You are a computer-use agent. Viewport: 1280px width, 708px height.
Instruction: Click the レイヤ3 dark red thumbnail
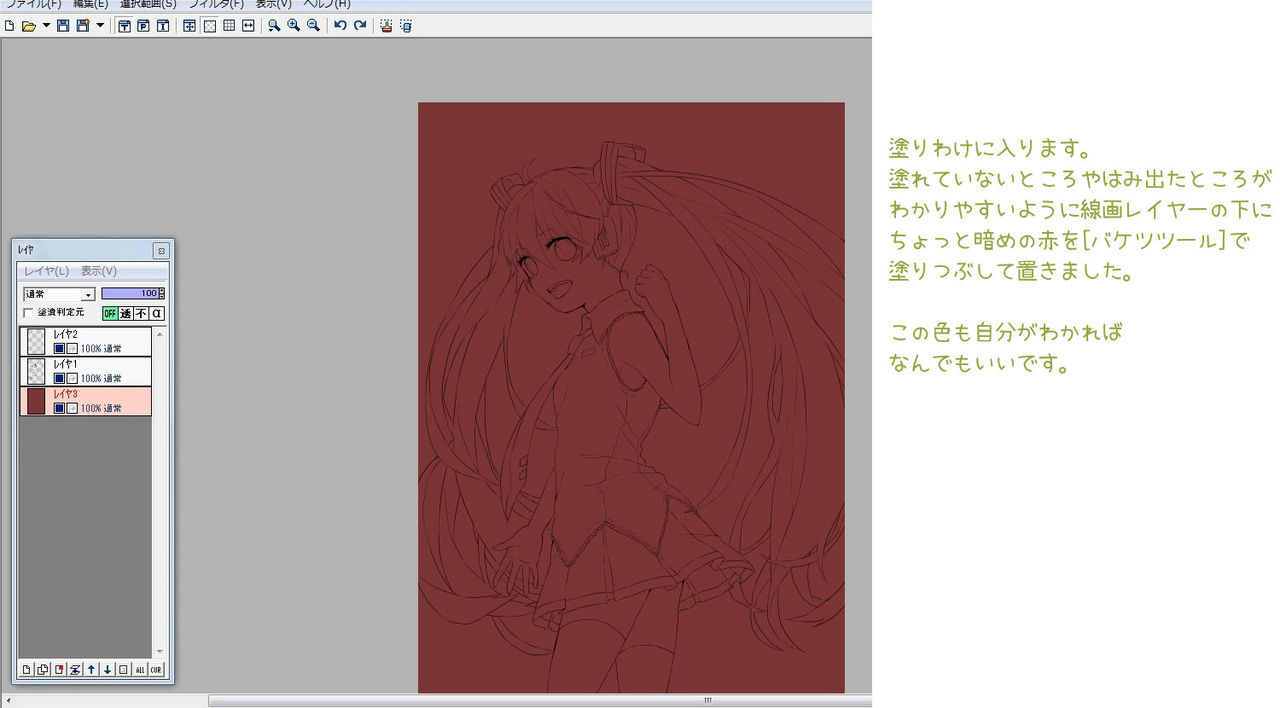coord(36,401)
